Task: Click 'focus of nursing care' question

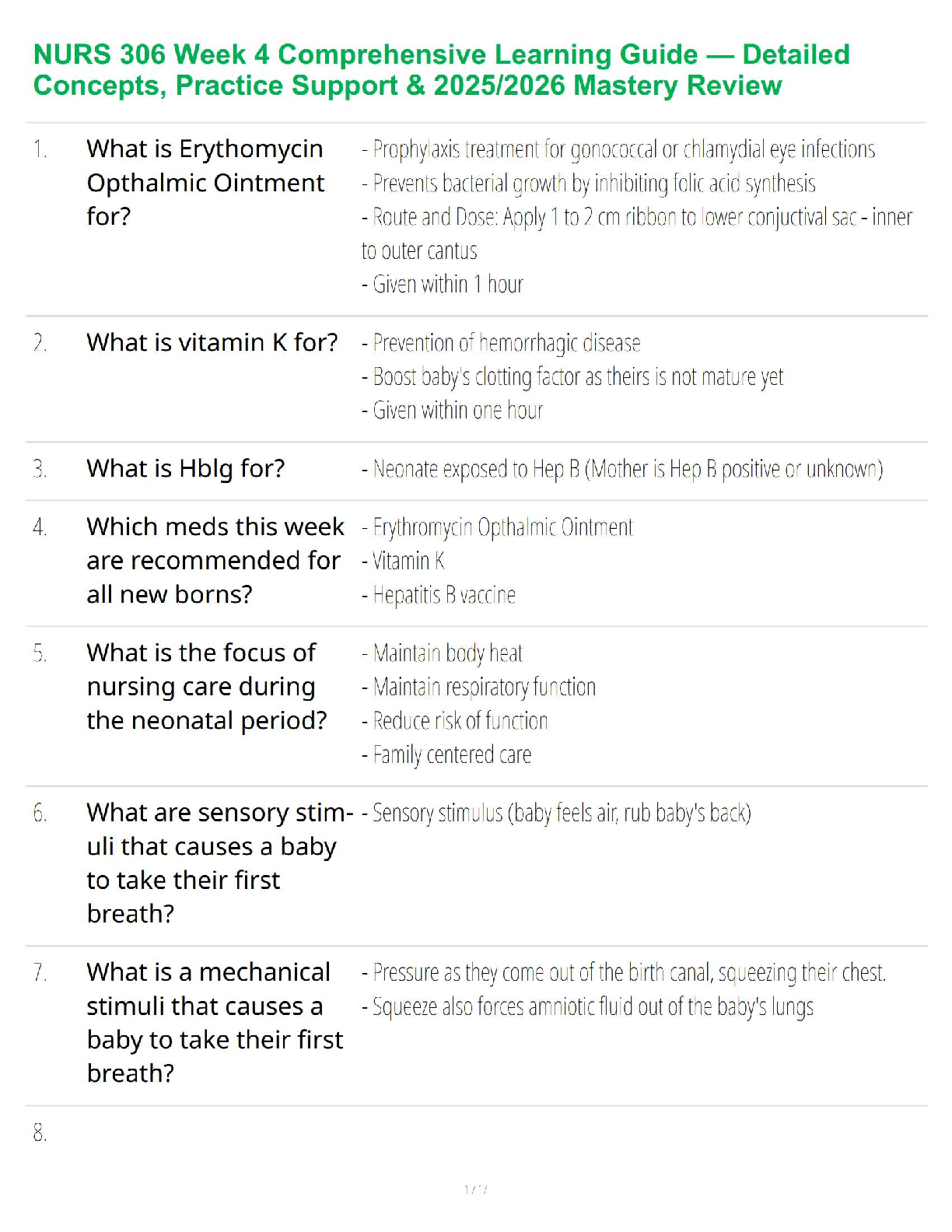Action: [x=206, y=686]
